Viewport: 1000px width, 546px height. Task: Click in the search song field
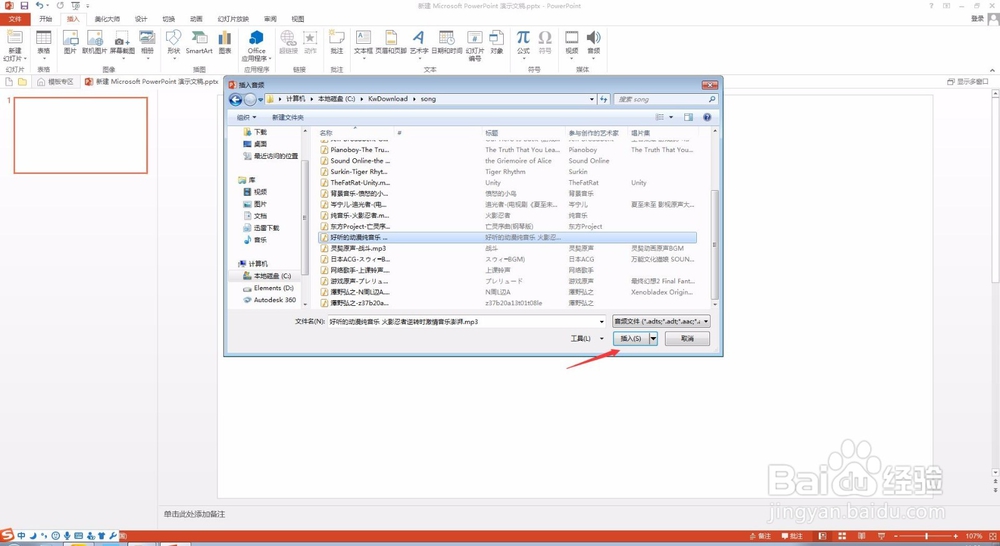pos(665,100)
